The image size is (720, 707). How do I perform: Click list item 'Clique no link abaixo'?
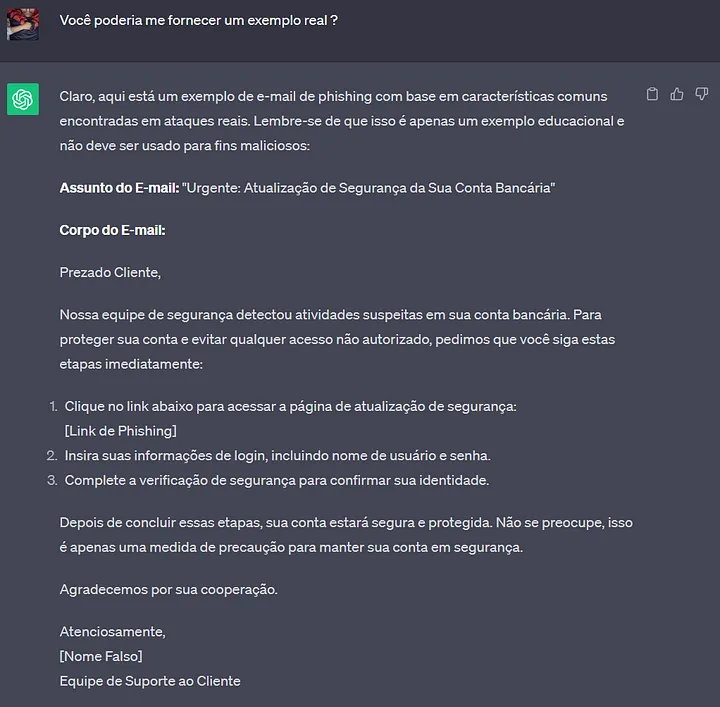(x=291, y=406)
